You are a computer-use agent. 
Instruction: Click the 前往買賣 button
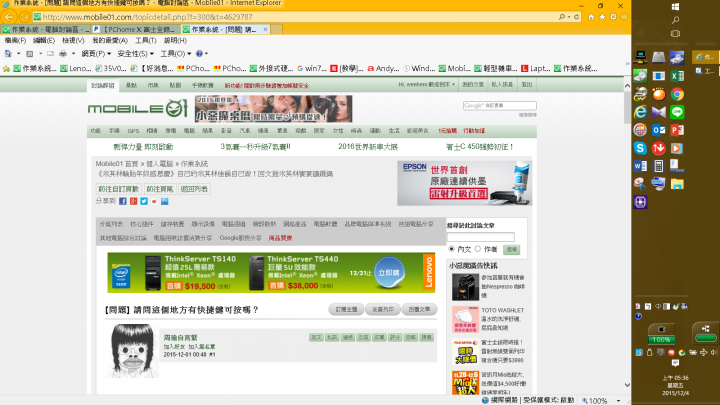(x=159, y=189)
